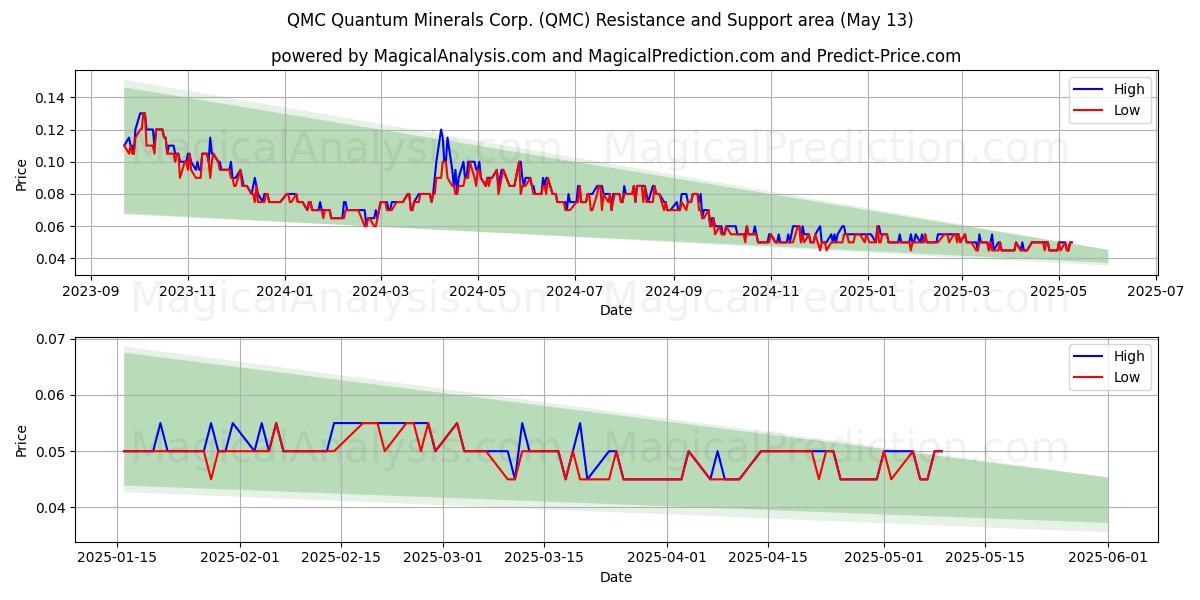Viewport: 1200px width, 600px height.
Task: Click the 2024-09 tick label
Action: pyautogui.click(x=673, y=291)
